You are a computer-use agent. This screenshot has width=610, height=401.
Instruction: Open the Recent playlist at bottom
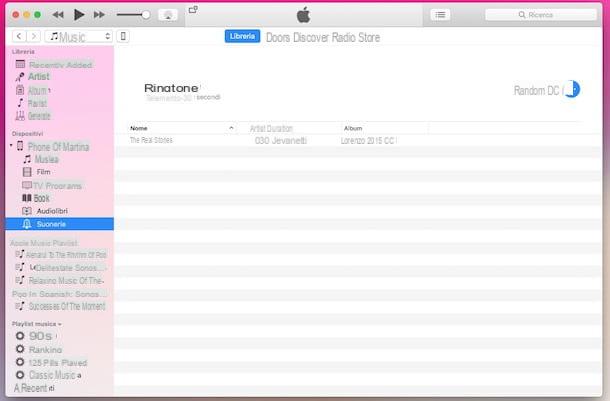[x=34, y=388]
